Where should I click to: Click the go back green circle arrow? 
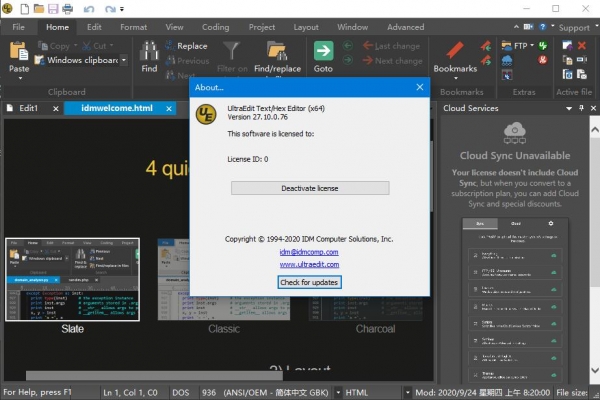(347, 46)
